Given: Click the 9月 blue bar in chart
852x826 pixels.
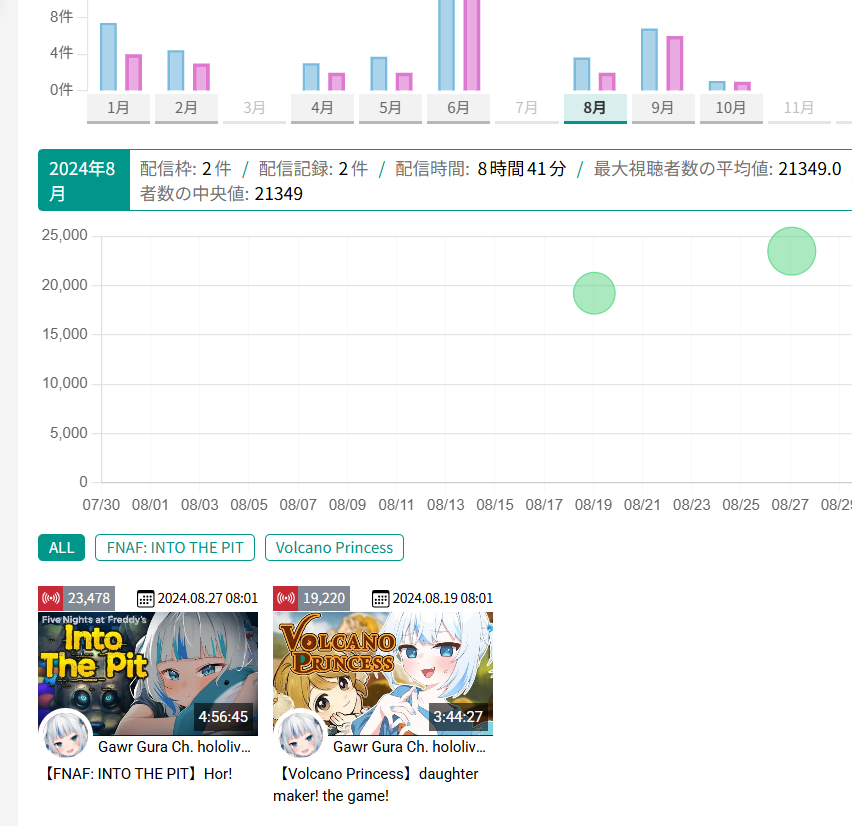Looking at the screenshot, I should (649, 60).
